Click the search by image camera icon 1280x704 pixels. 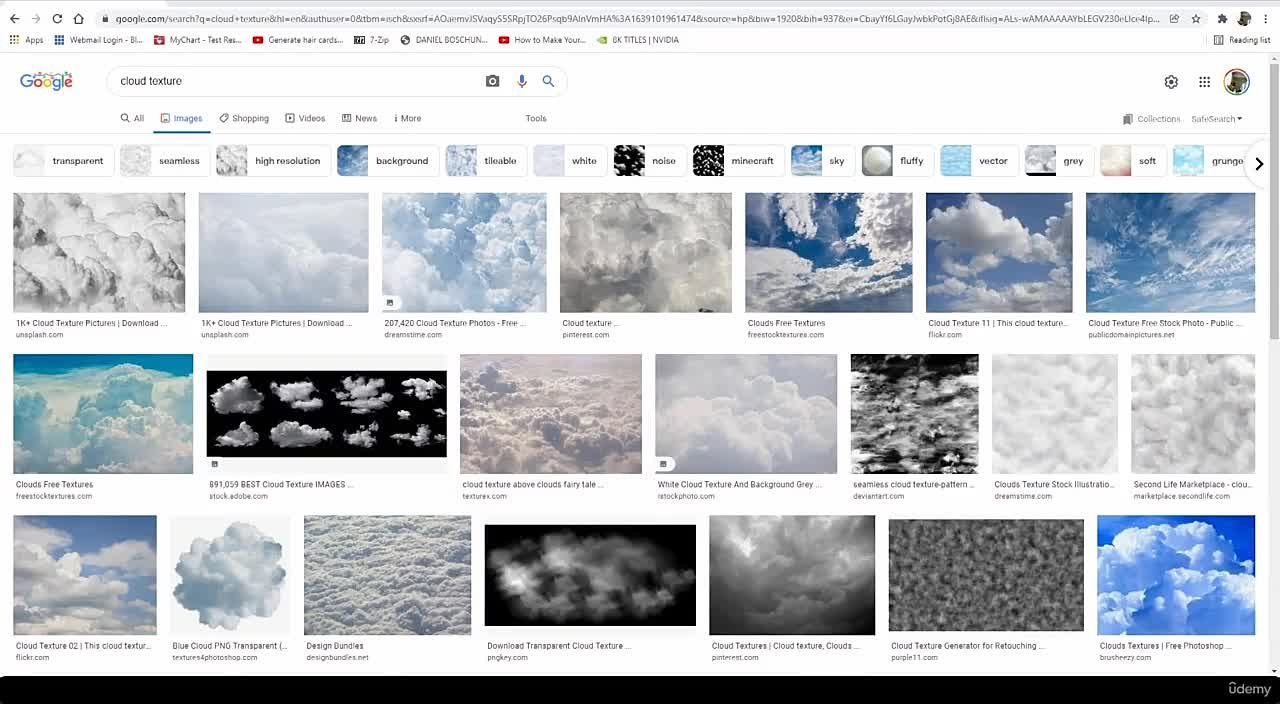(492, 81)
